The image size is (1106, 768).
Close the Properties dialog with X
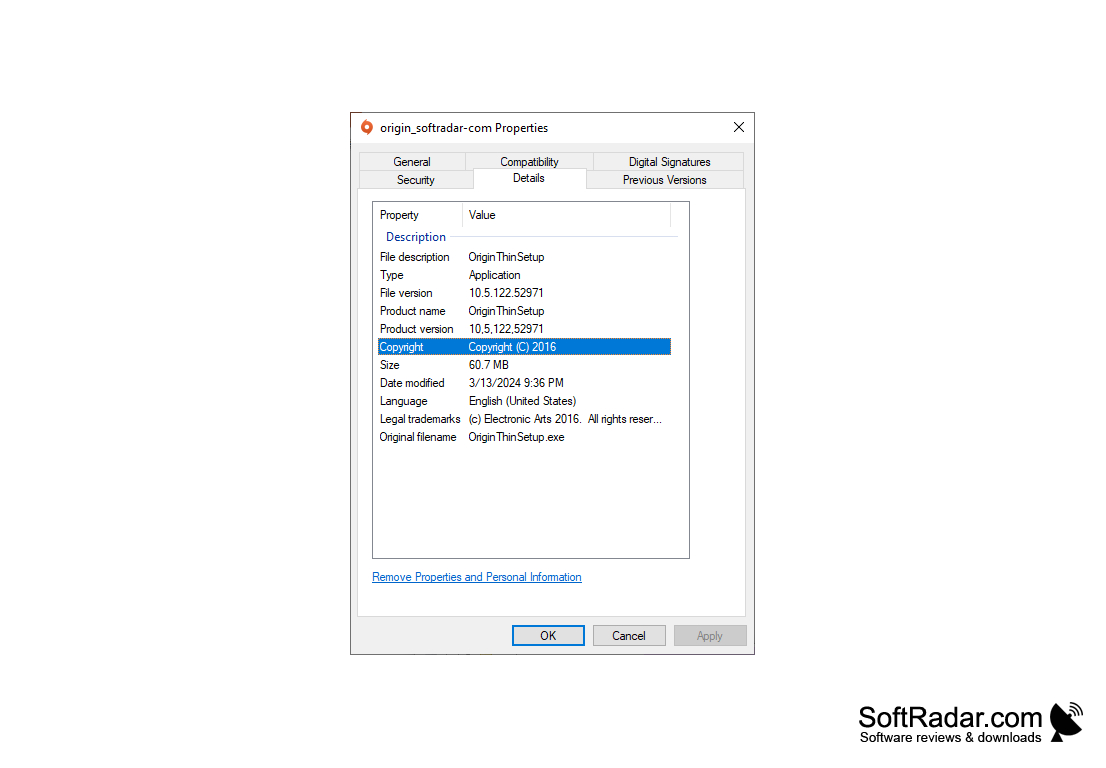click(739, 128)
